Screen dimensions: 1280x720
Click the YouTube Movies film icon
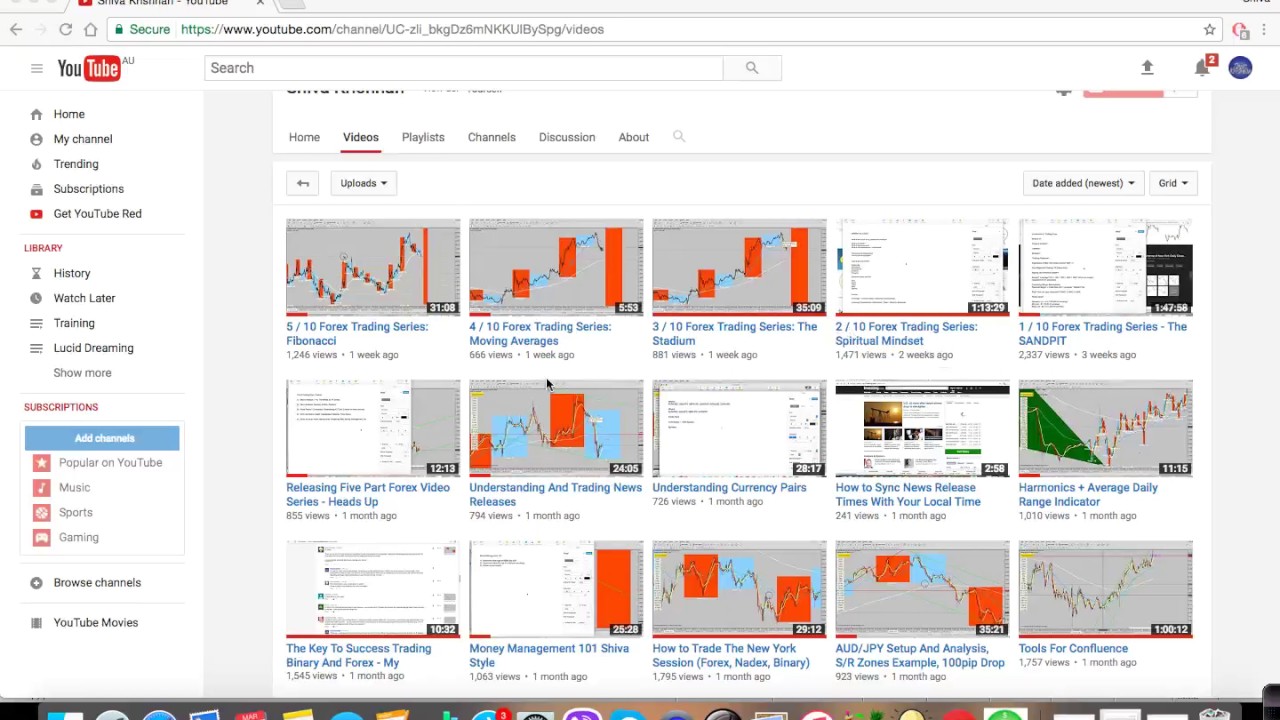[x=36, y=623]
